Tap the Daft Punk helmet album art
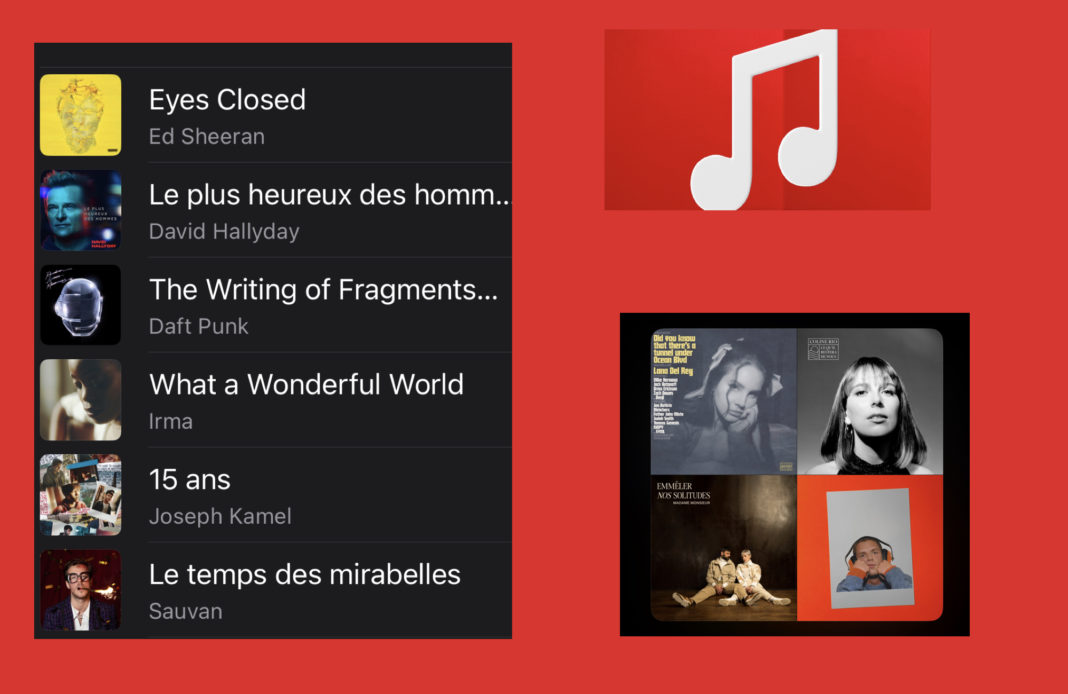 coord(80,305)
